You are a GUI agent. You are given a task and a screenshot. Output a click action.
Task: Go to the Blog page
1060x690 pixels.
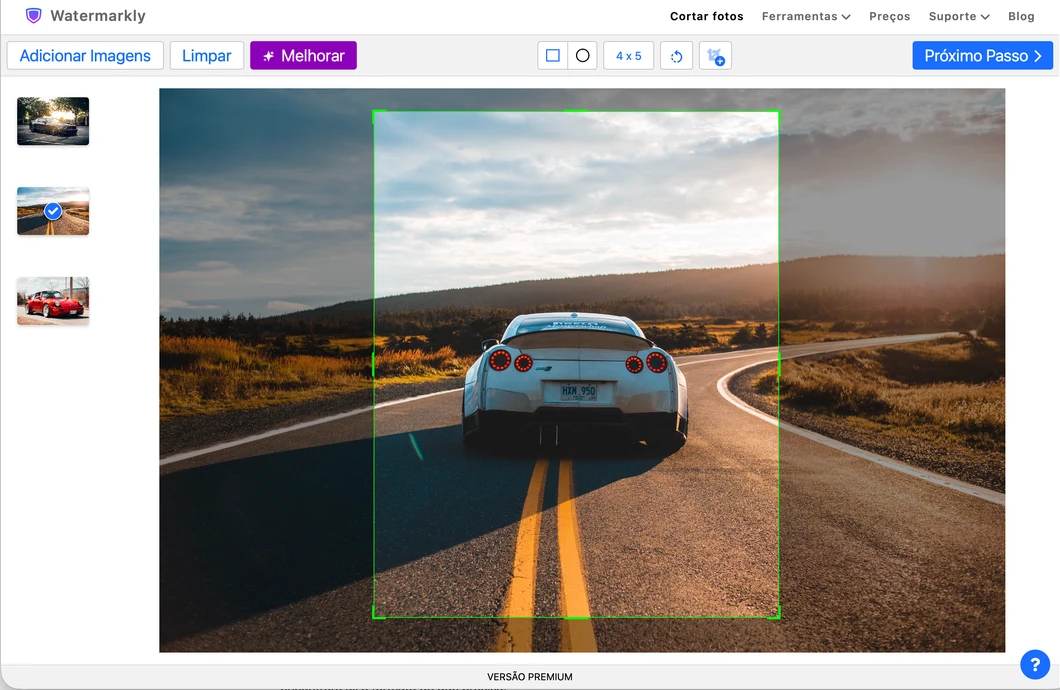tap(1021, 16)
